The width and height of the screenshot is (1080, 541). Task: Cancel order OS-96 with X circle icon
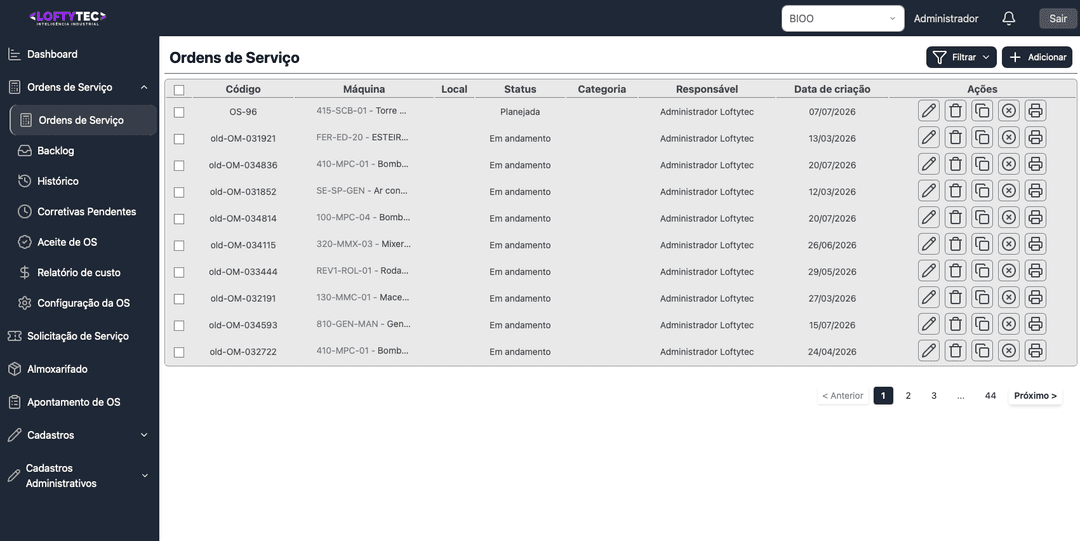tap(1008, 110)
